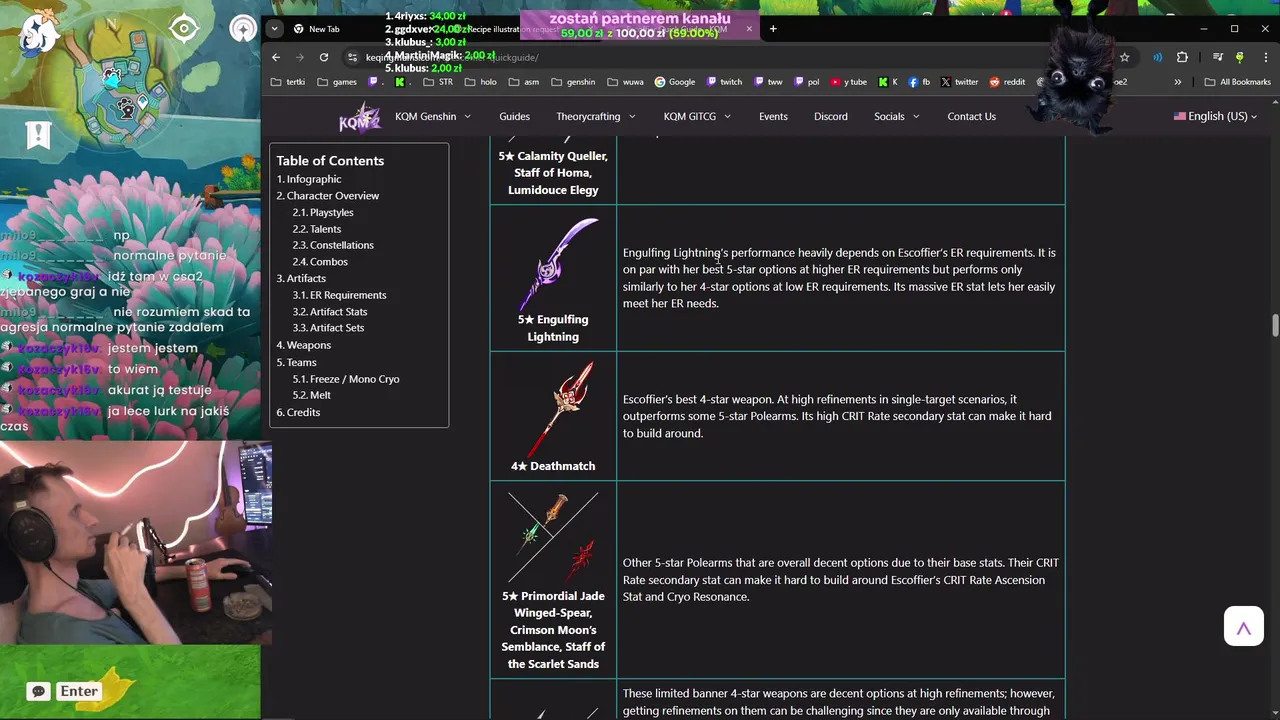This screenshot has height=720, width=1280.
Task: Click the KQM logo in the site header
Action: [360, 117]
